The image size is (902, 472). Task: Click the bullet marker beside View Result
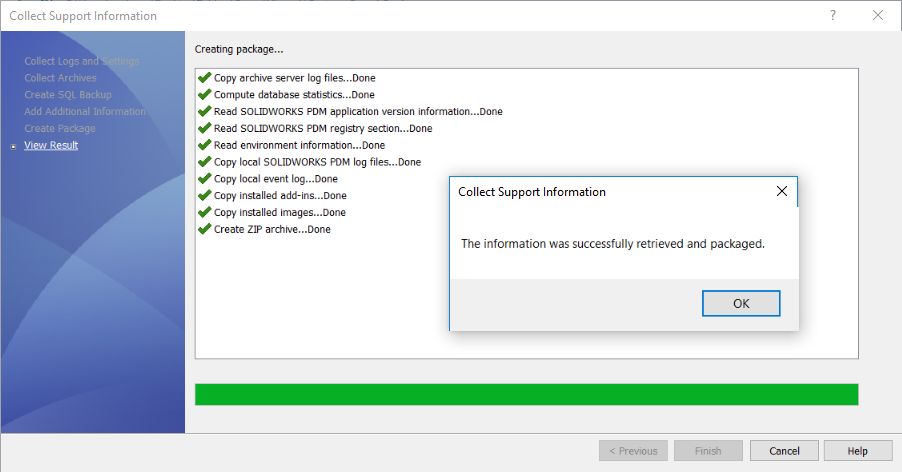pyautogui.click(x=14, y=147)
